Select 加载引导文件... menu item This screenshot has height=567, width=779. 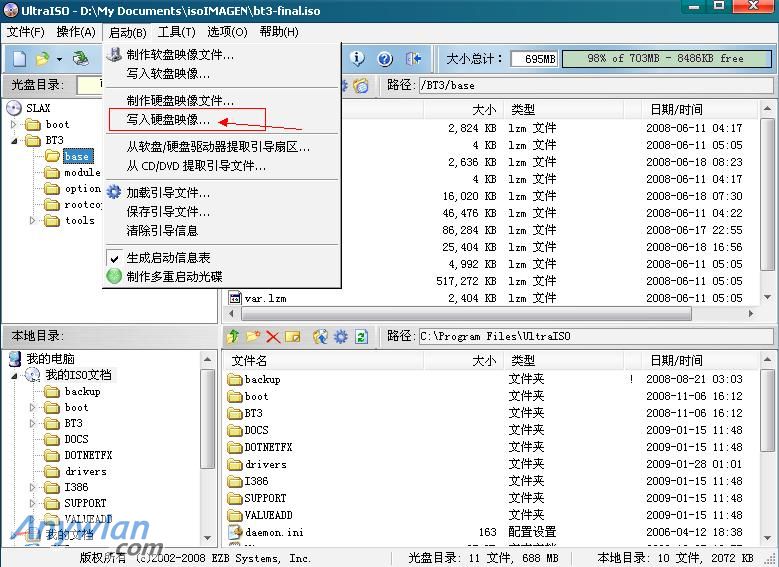coord(168,193)
